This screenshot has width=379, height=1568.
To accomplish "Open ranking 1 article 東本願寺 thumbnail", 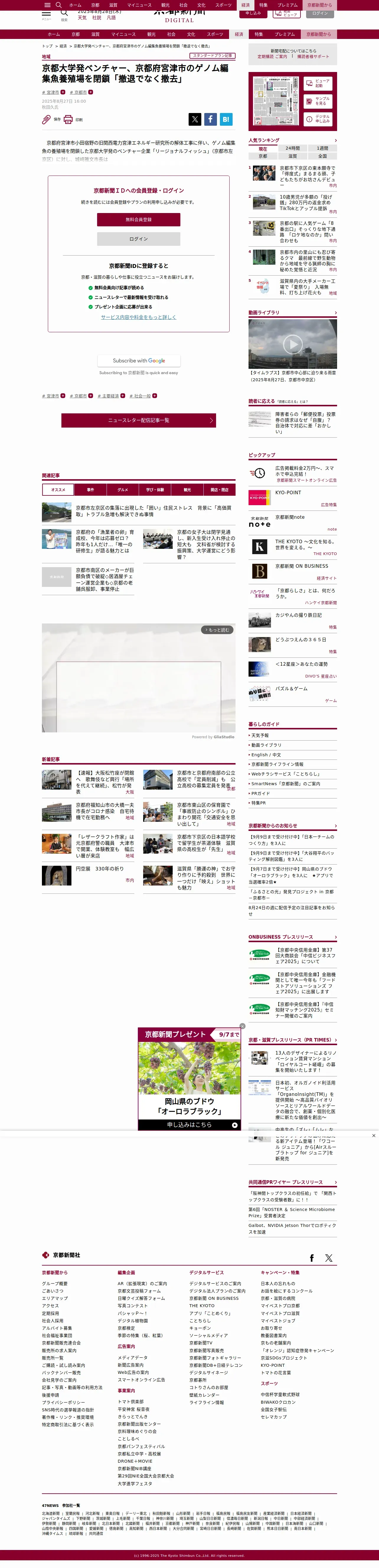I will click(x=264, y=174).
